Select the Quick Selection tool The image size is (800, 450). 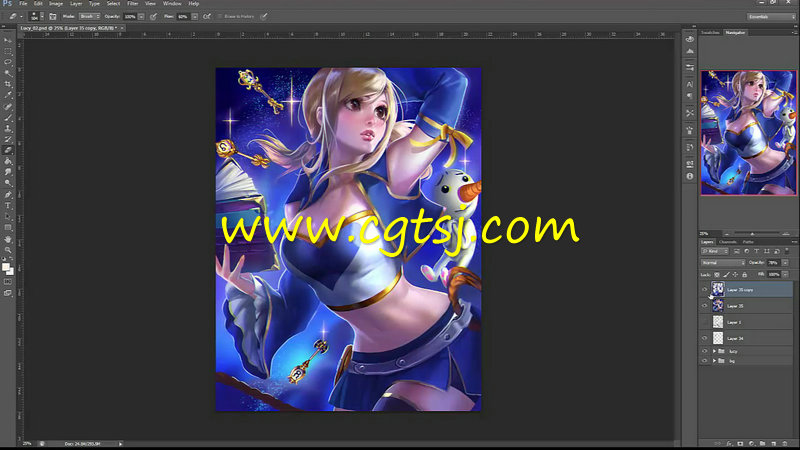[x=8, y=73]
